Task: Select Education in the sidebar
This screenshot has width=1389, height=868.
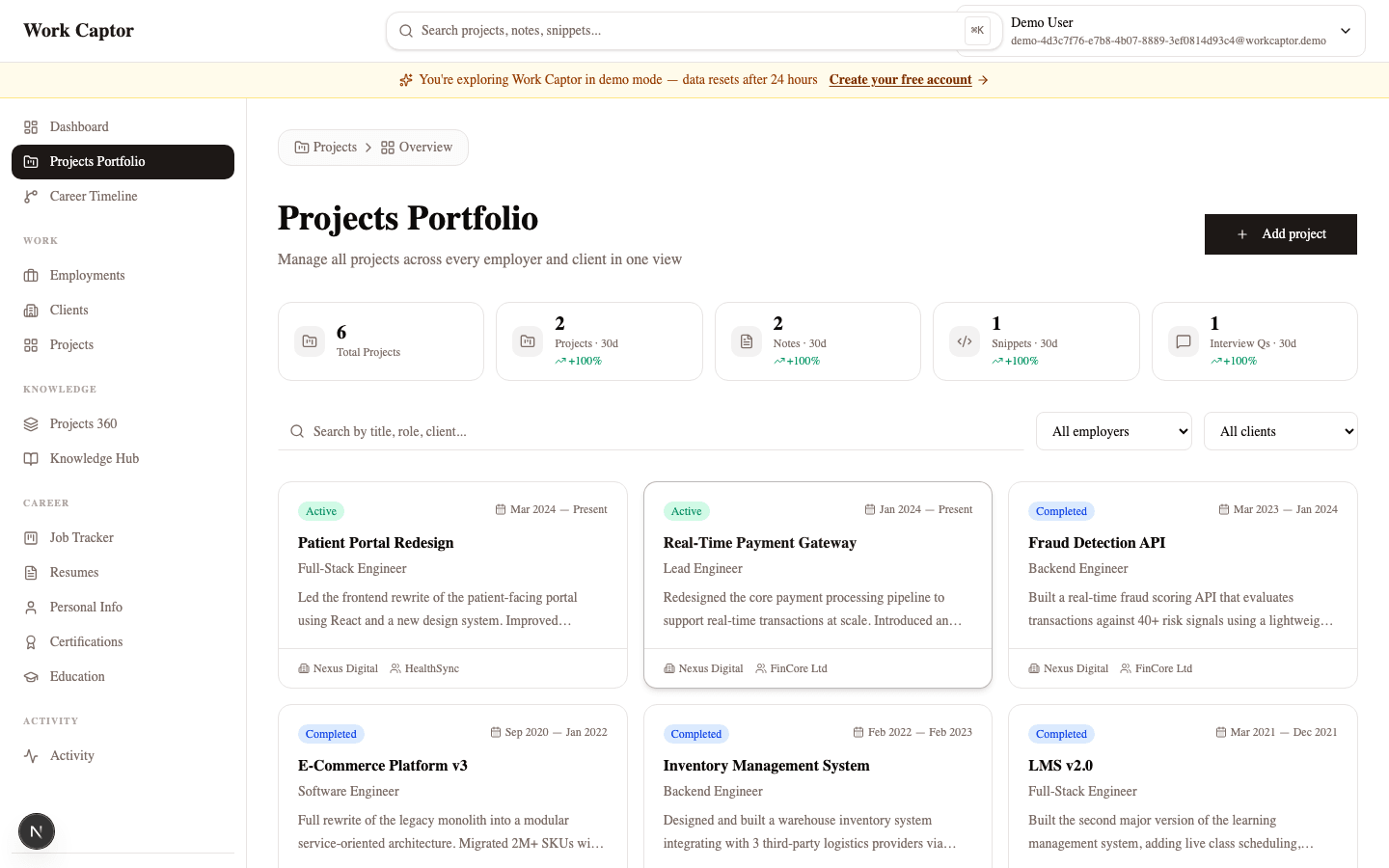Action: click(x=123, y=677)
